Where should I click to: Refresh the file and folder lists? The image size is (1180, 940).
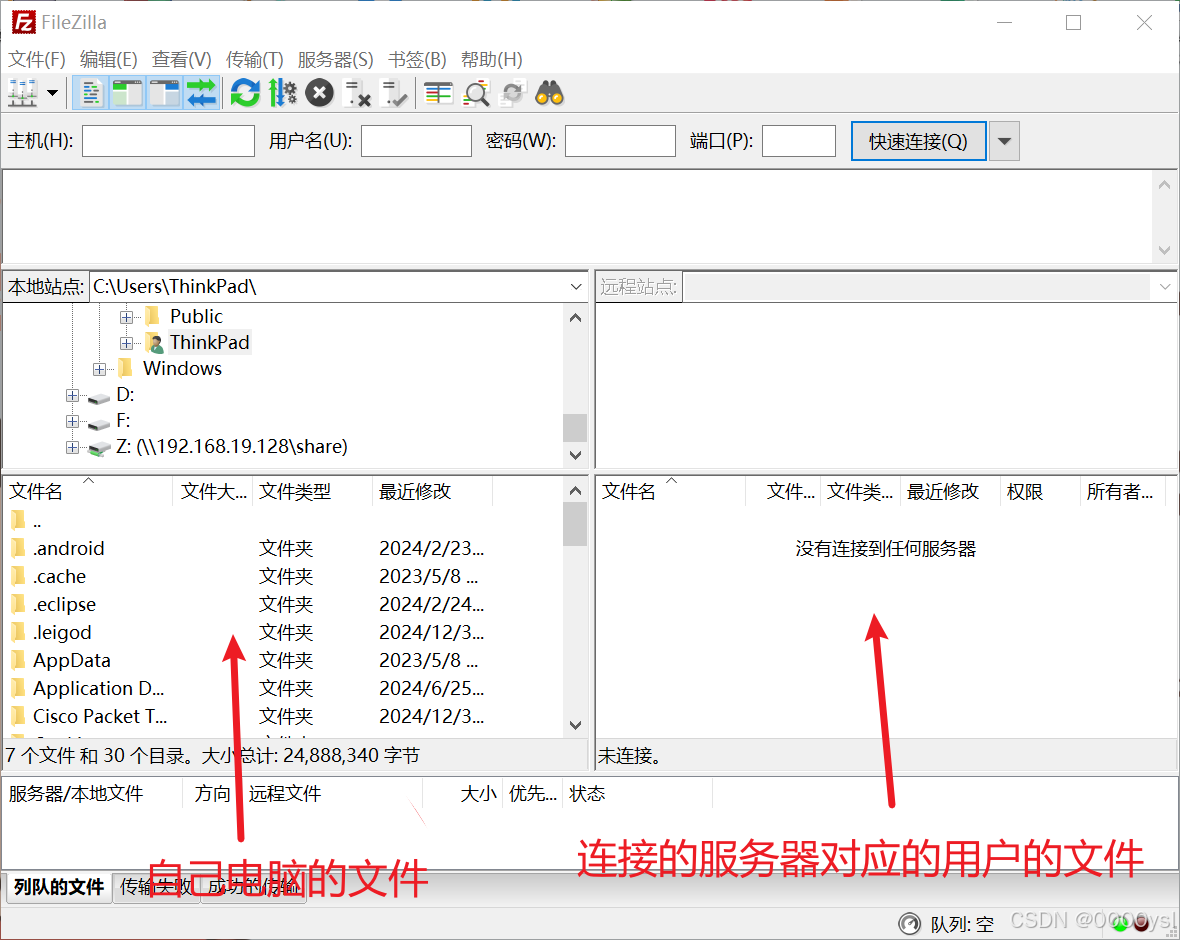click(x=245, y=93)
